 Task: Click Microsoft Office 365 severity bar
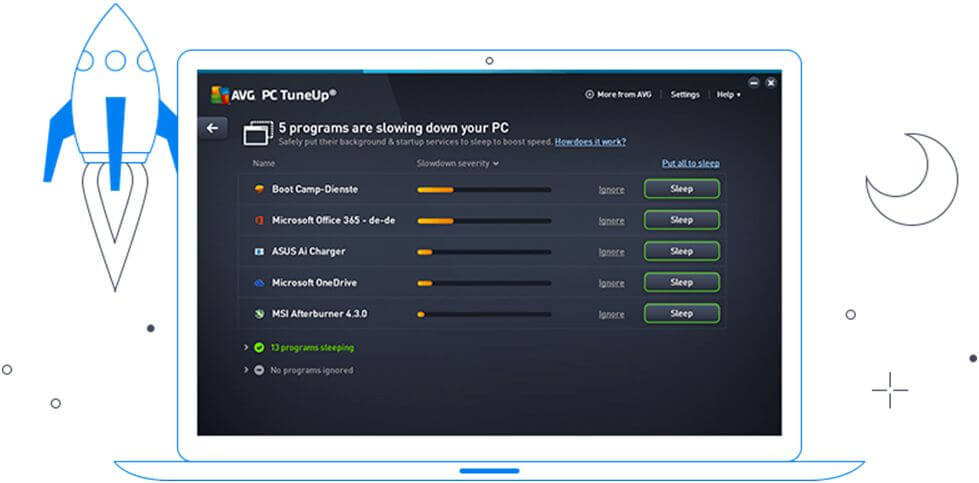pyautogui.click(x=484, y=220)
